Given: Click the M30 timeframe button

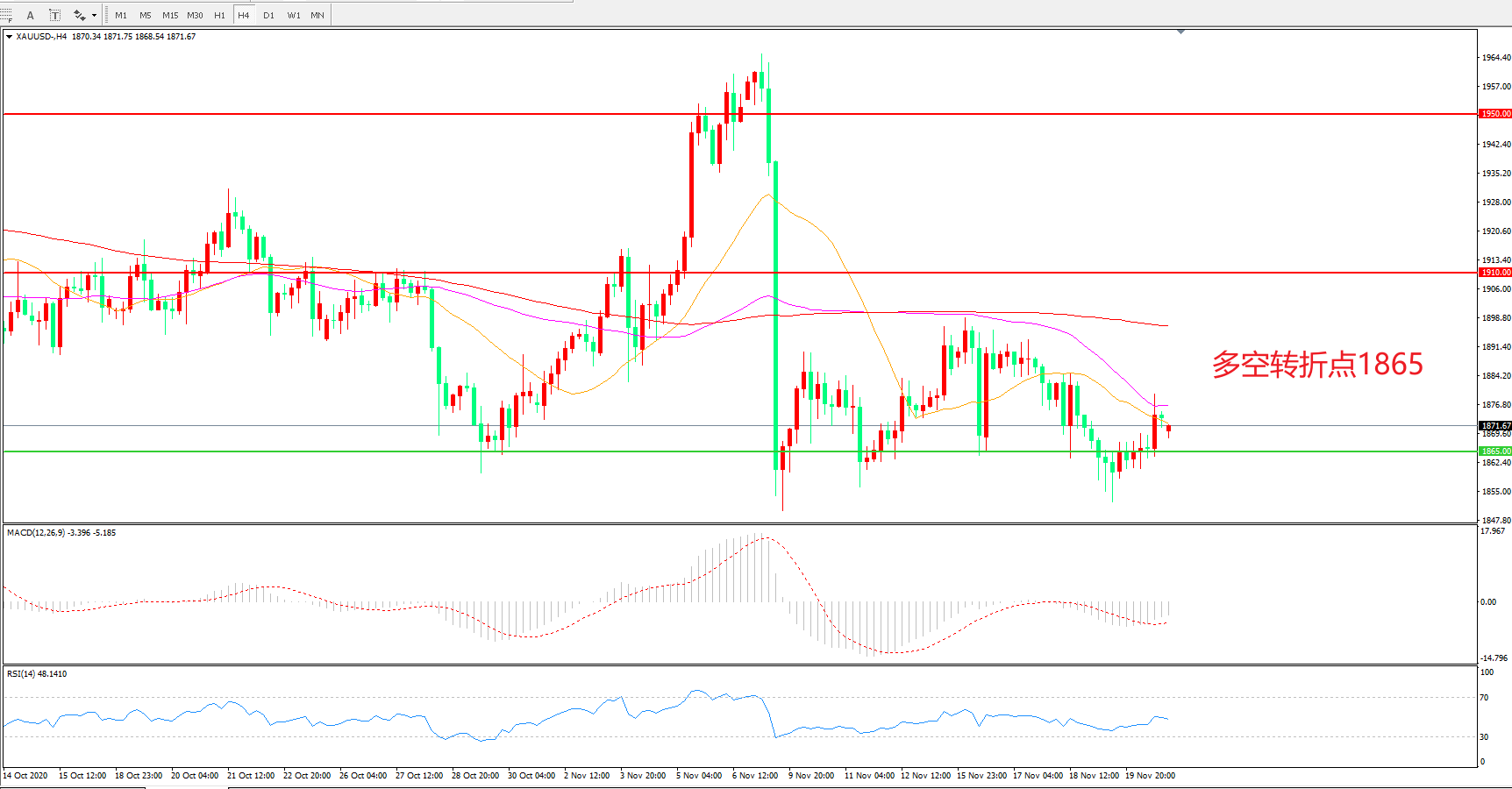Looking at the screenshot, I should (x=195, y=15).
